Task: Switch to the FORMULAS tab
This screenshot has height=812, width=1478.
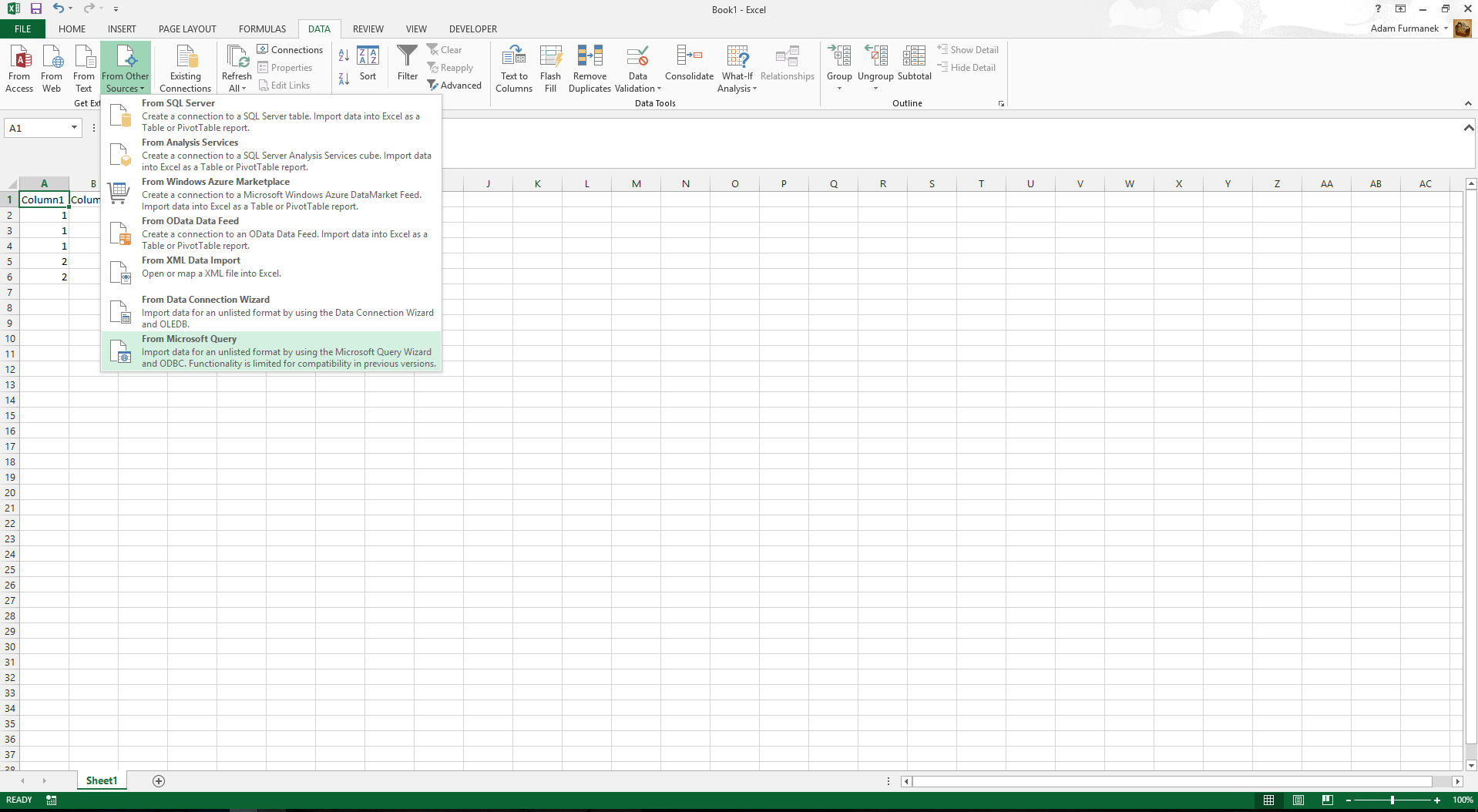Action: [x=262, y=29]
